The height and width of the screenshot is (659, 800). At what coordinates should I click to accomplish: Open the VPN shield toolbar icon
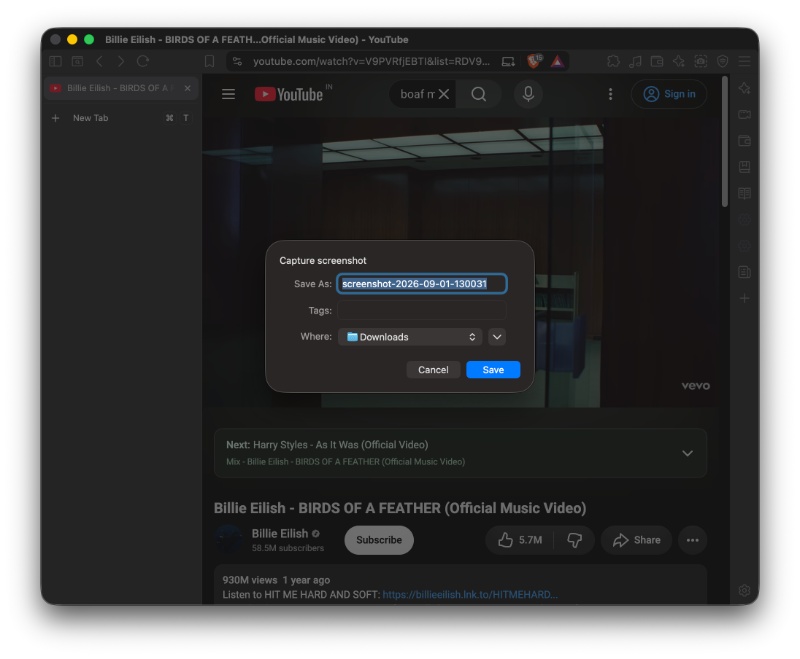coord(722,61)
